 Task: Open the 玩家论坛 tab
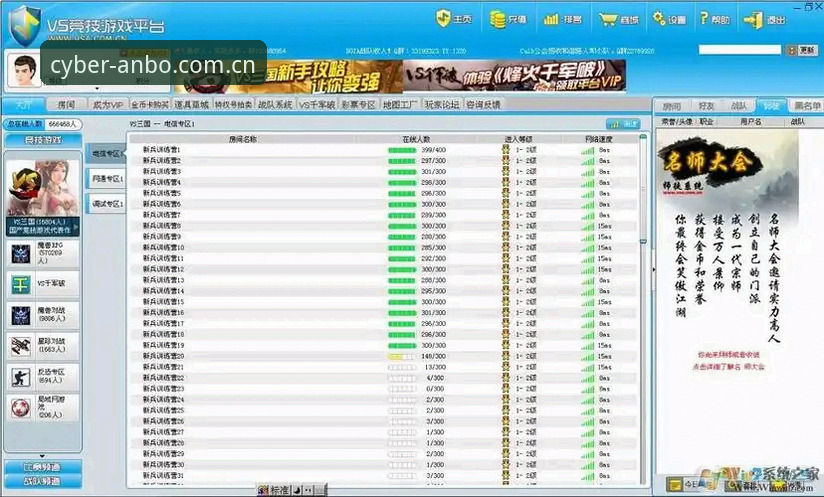pos(441,105)
